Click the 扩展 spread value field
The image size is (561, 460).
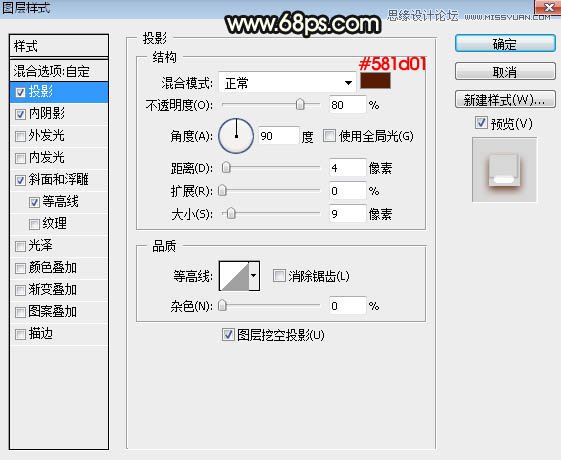point(347,191)
